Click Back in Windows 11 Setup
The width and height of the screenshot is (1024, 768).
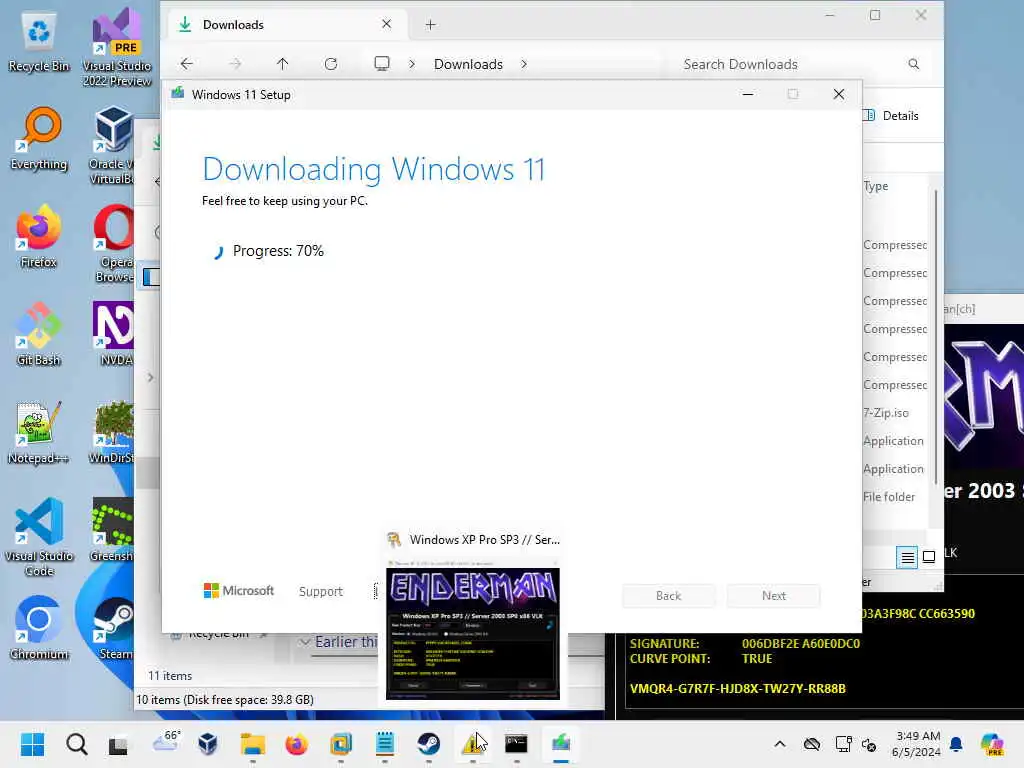[x=668, y=596]
